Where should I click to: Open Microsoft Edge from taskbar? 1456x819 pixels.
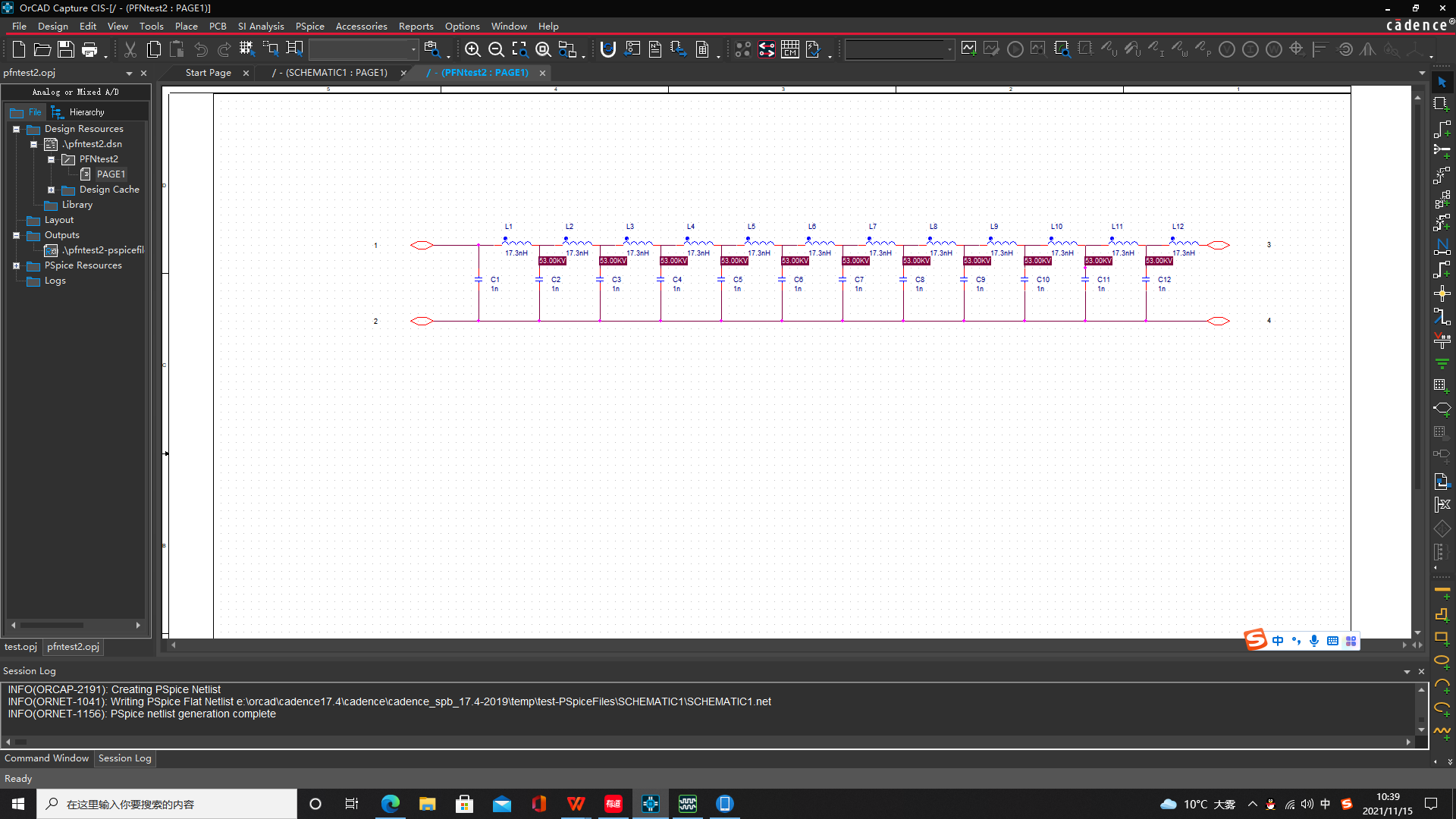[x=391, y=804]
